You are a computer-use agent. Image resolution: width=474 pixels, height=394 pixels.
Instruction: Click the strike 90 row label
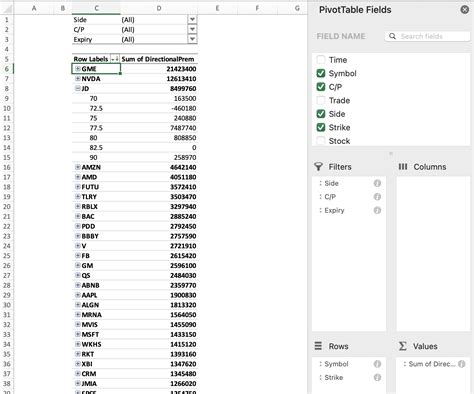93,157
